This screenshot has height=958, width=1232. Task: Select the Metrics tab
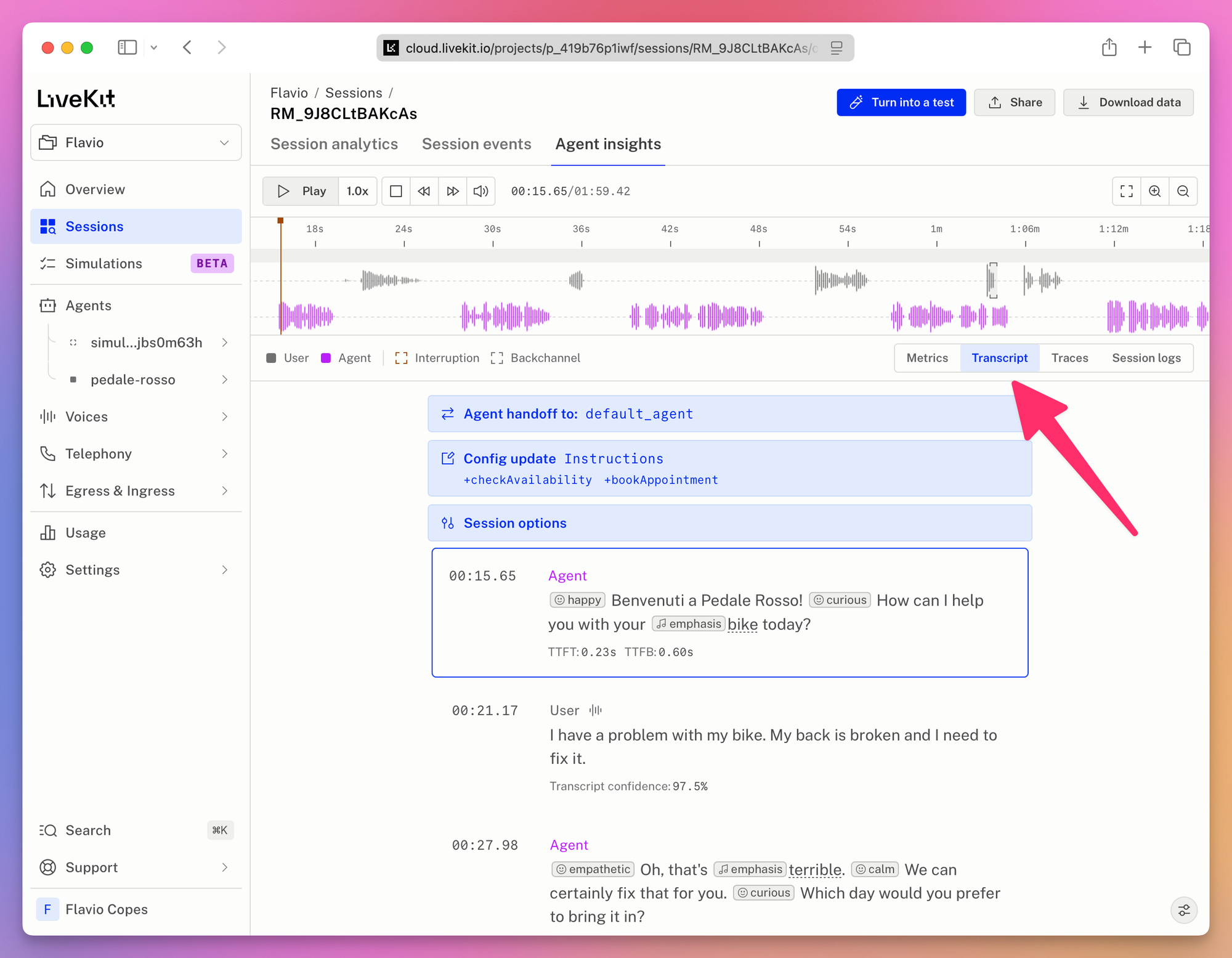pos(927,358)
